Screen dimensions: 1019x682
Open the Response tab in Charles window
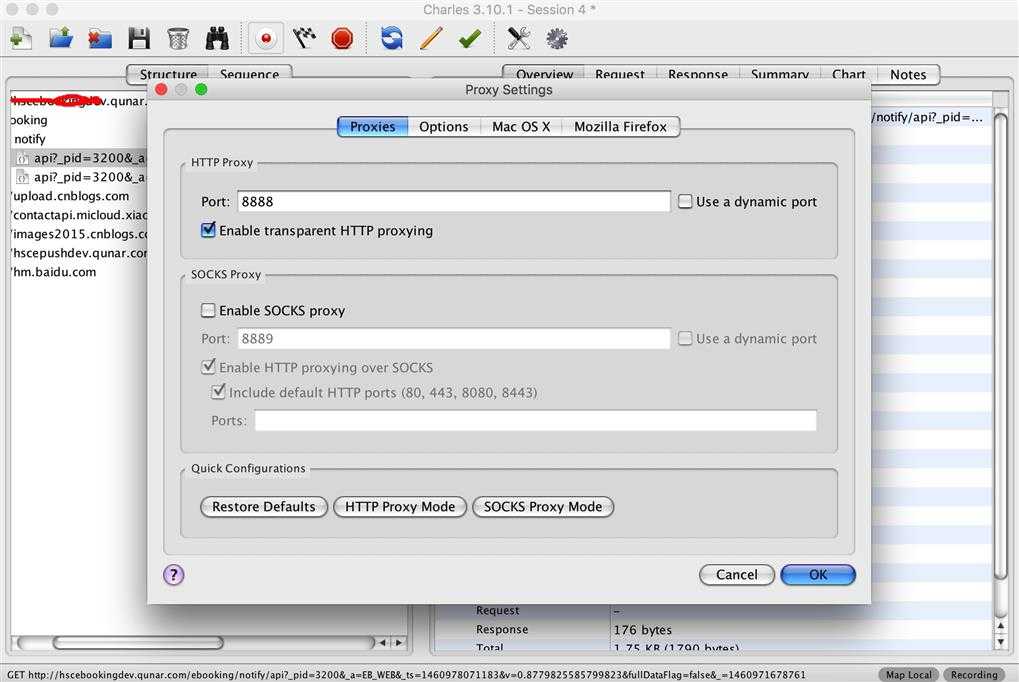point(698,74)
